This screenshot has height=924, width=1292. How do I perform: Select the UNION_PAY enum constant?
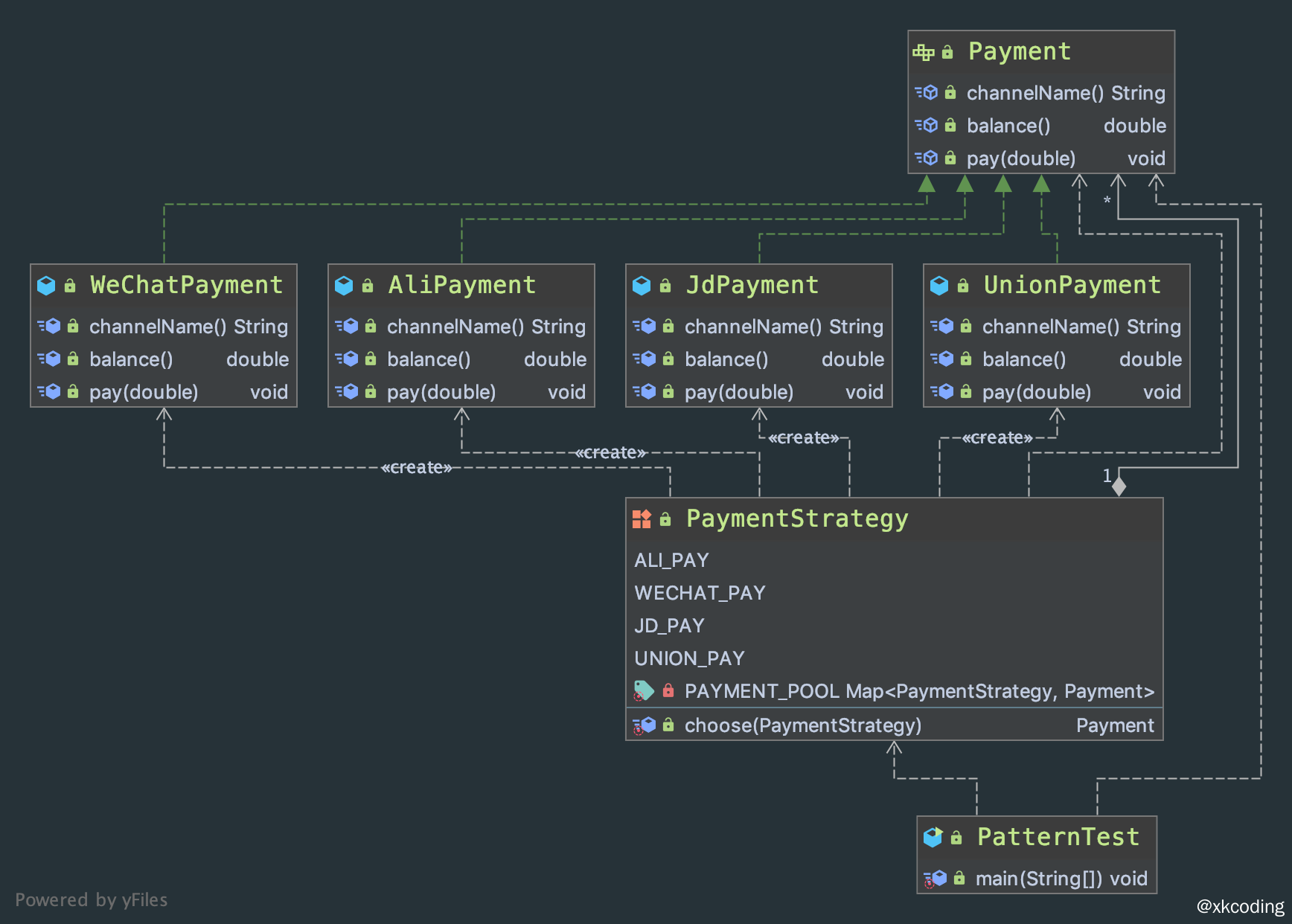tap(689, 658)
